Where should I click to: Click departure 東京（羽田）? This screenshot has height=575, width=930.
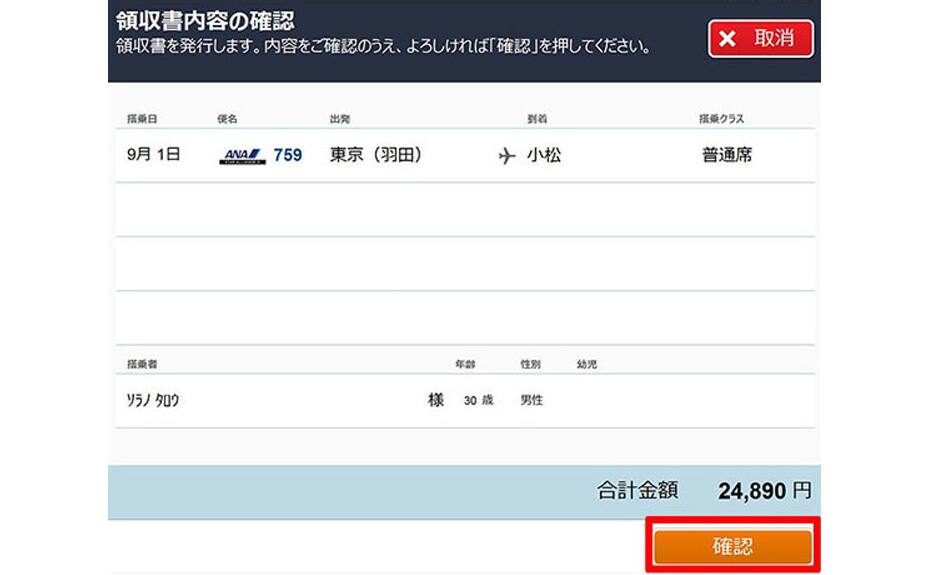point(376,155)
